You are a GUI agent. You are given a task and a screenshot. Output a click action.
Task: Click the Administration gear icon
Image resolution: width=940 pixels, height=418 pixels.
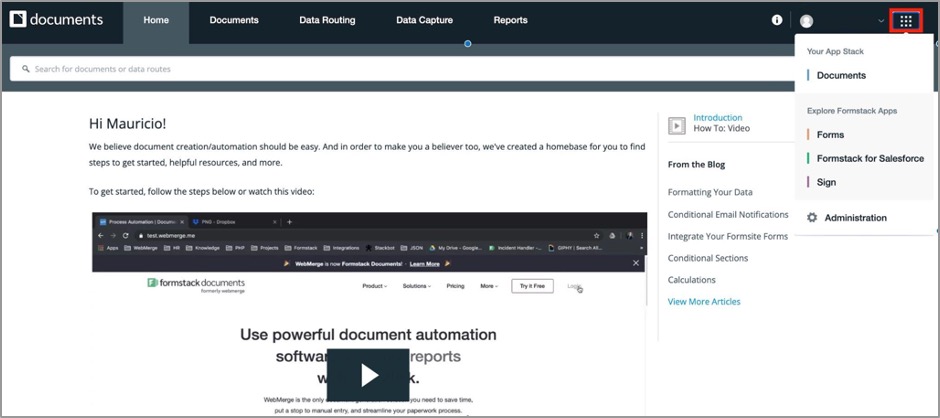(812, 218)
